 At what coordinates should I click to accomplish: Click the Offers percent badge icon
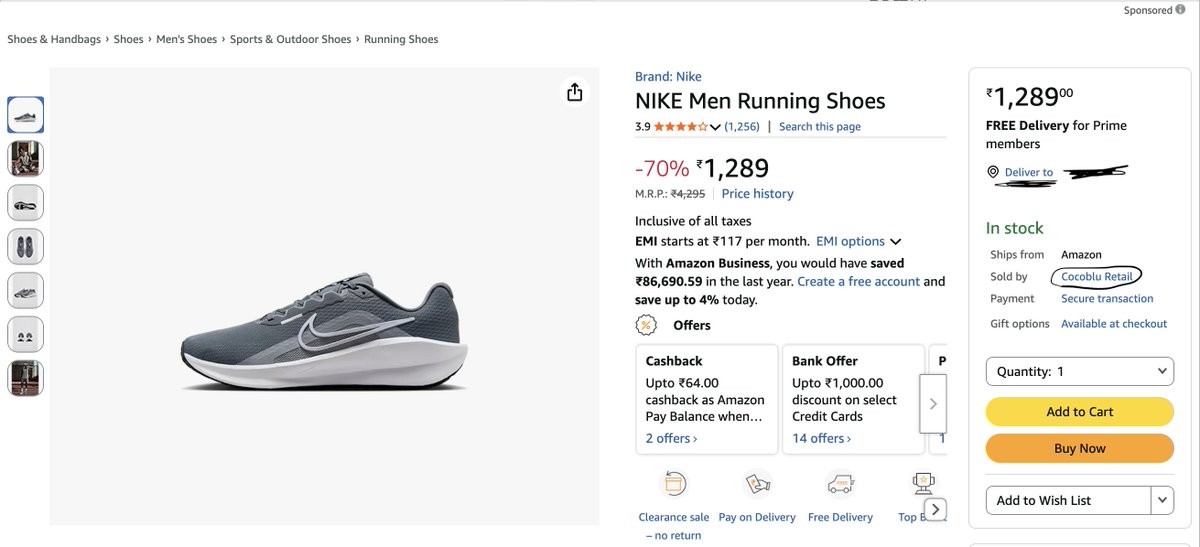point(646,325)
